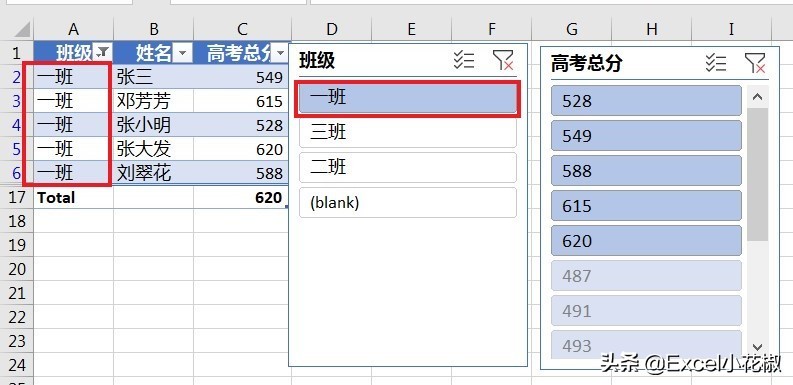Click cell containing 张三
Viewport: 793px width, 385px height.
(x=154, y=77)
